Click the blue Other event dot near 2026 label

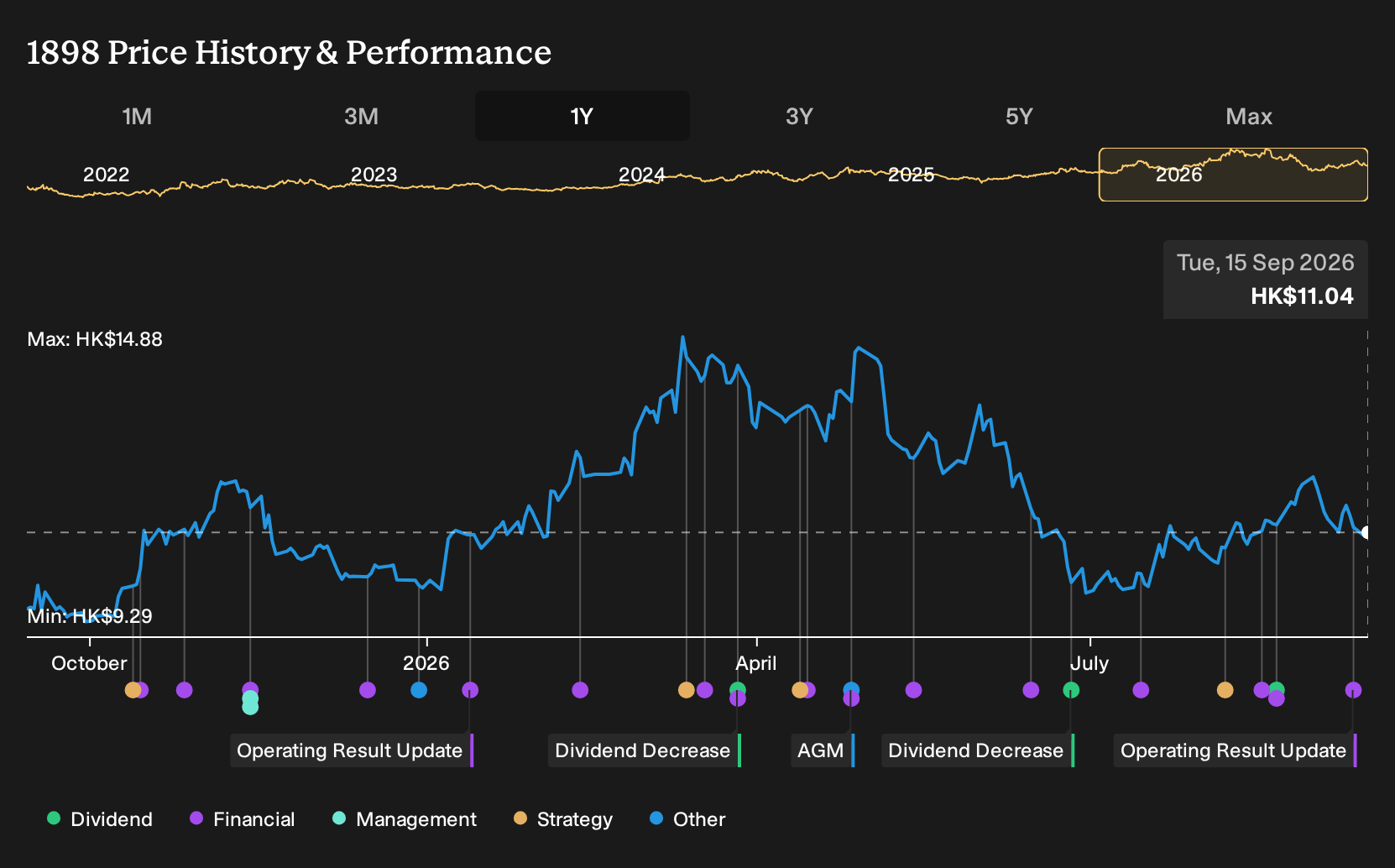tap(419, 690)
